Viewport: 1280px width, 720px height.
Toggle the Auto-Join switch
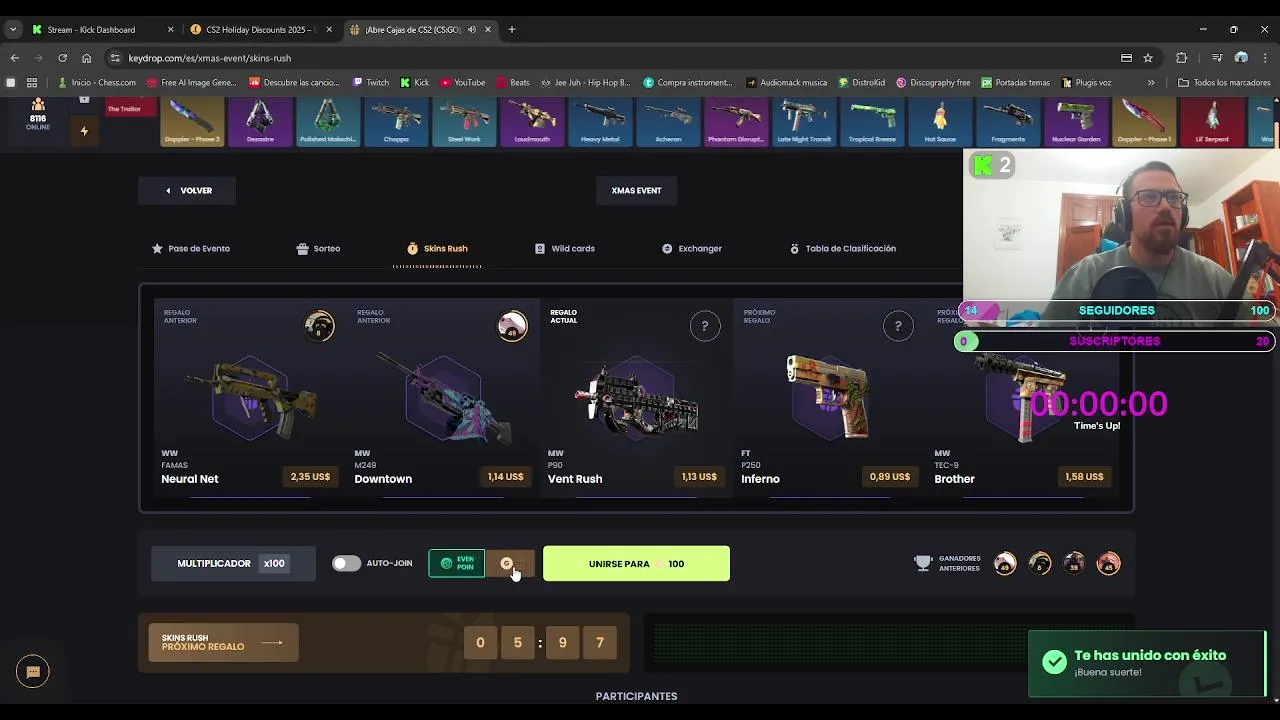[x=346, y=563]
